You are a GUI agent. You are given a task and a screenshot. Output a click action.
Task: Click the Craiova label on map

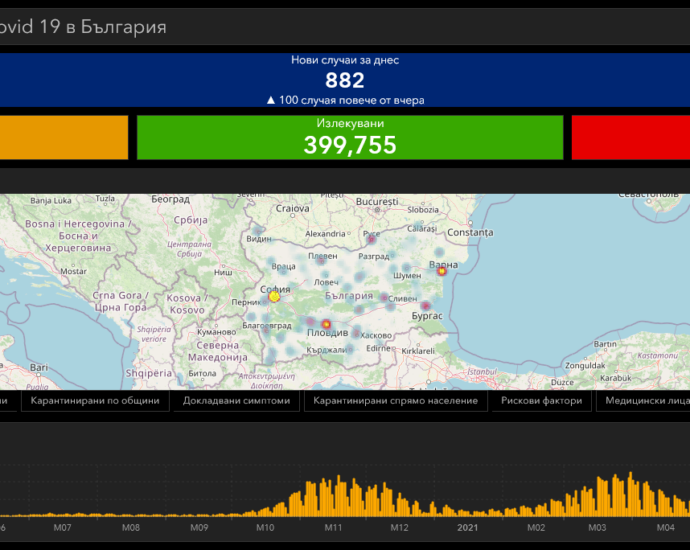[293, 209]
